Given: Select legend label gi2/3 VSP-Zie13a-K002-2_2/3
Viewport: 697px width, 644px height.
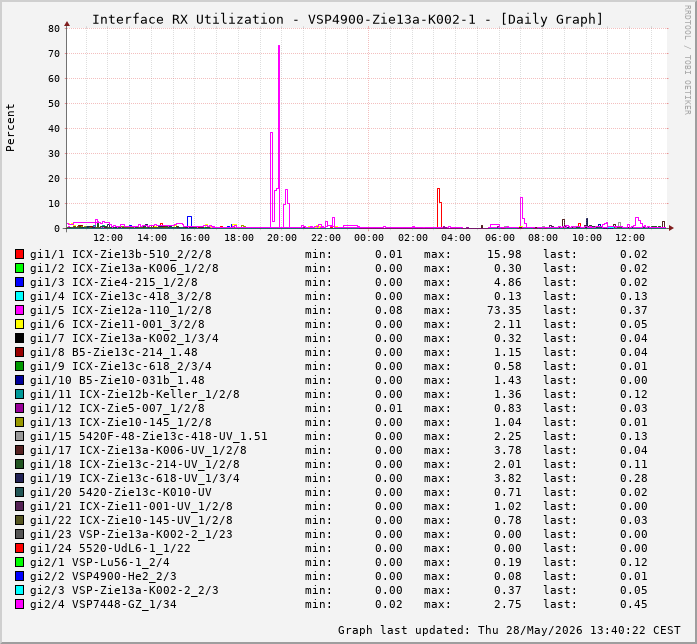Looking at the screenshot, I should [124, 590].
